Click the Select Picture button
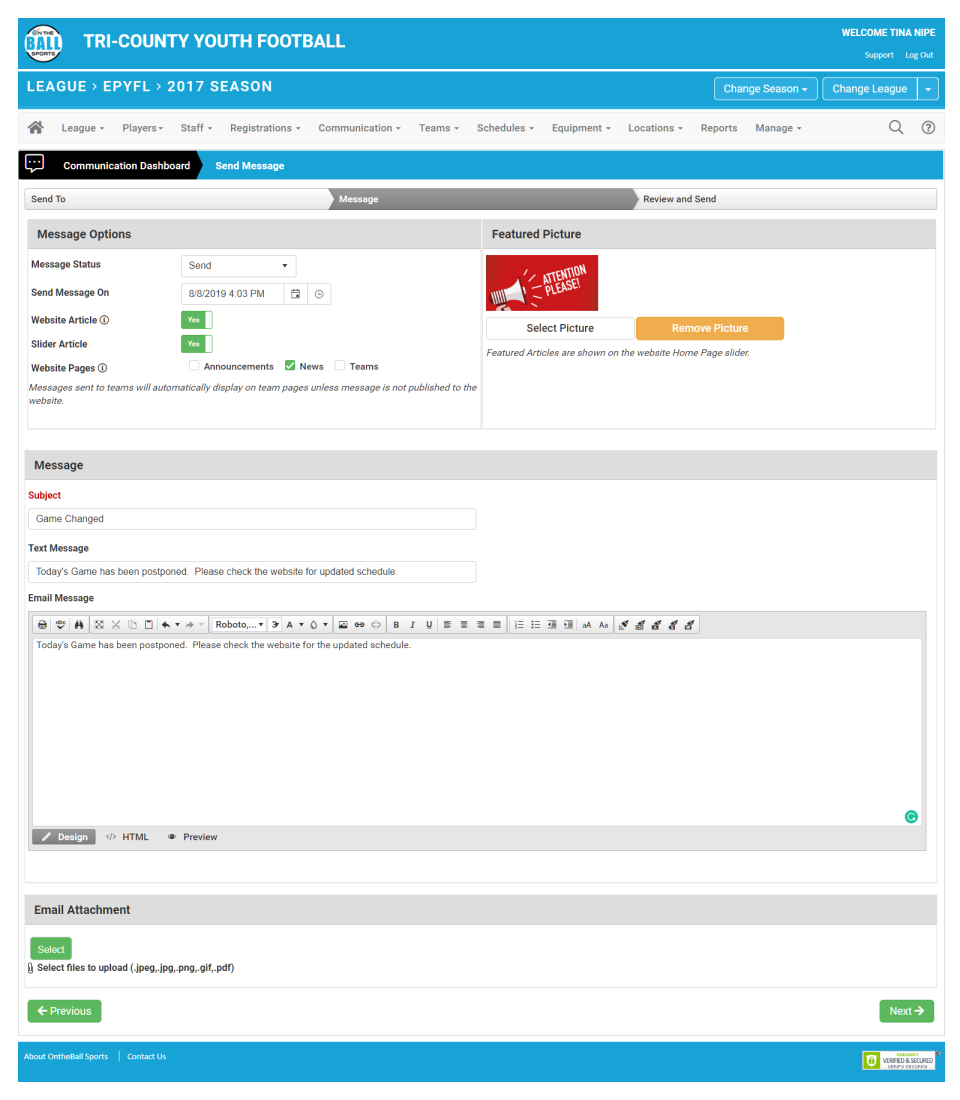Viewport: 960px width, 1100px height. coord(560,328)
